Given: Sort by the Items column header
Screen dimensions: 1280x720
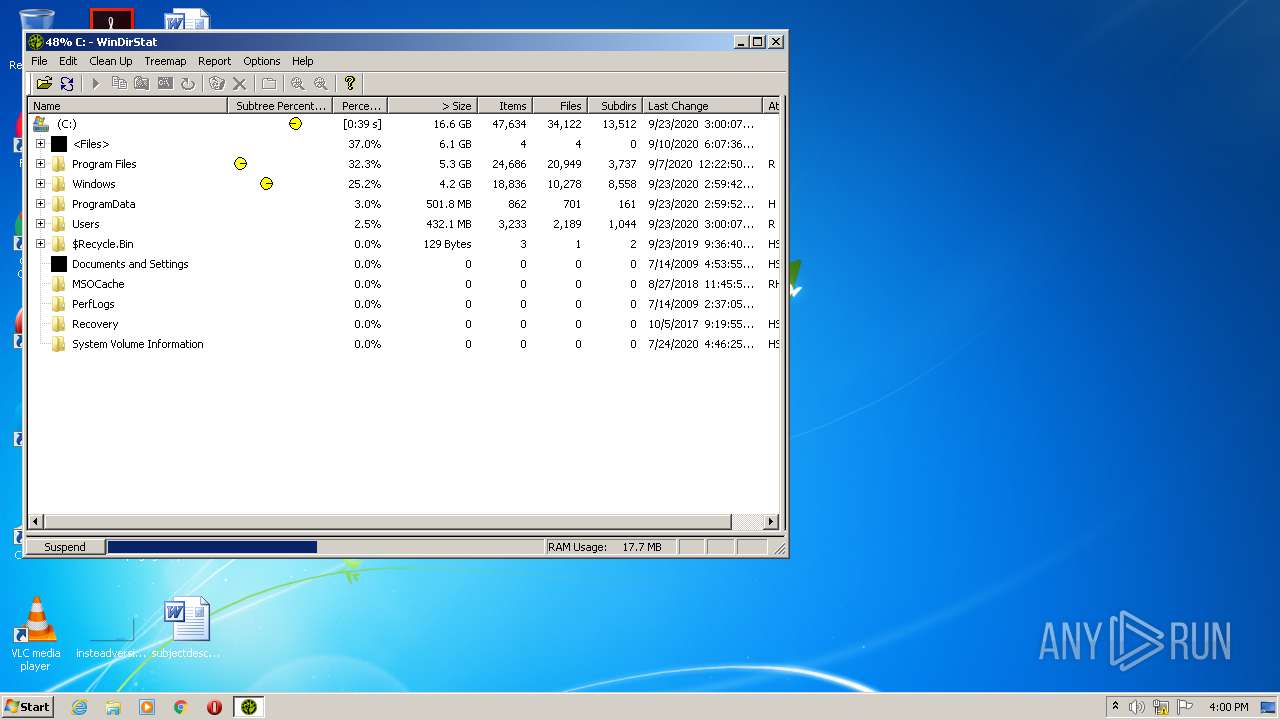Looking at the screenshot, I should pos(505,105).
